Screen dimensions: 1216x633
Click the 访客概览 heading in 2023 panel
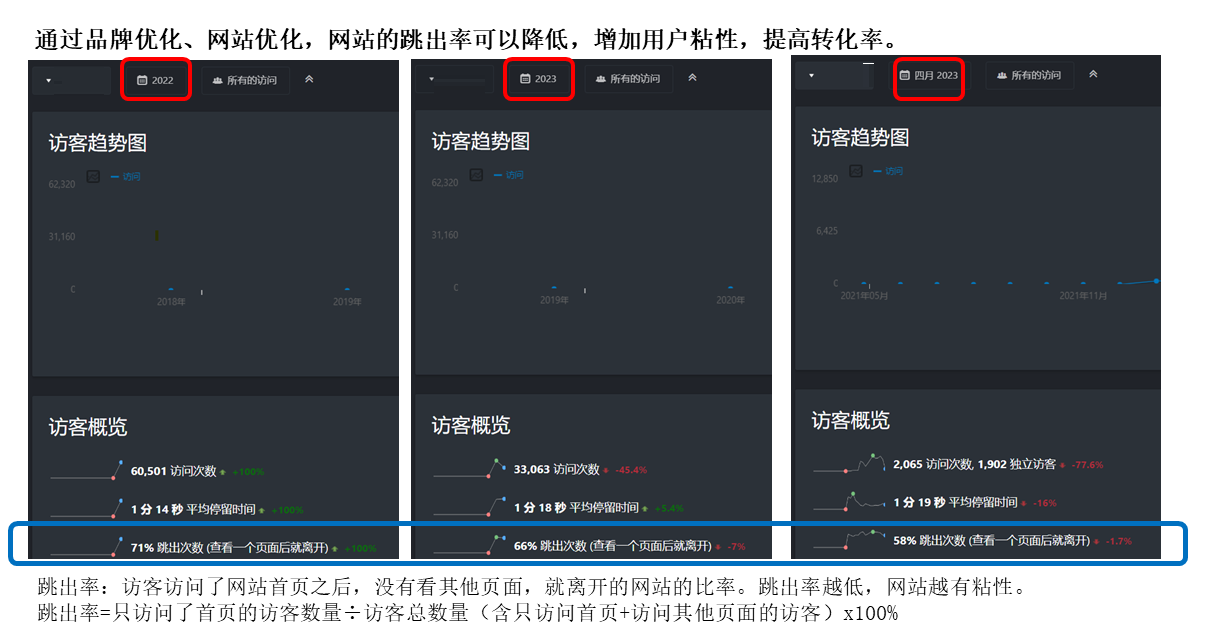[471, 425]
